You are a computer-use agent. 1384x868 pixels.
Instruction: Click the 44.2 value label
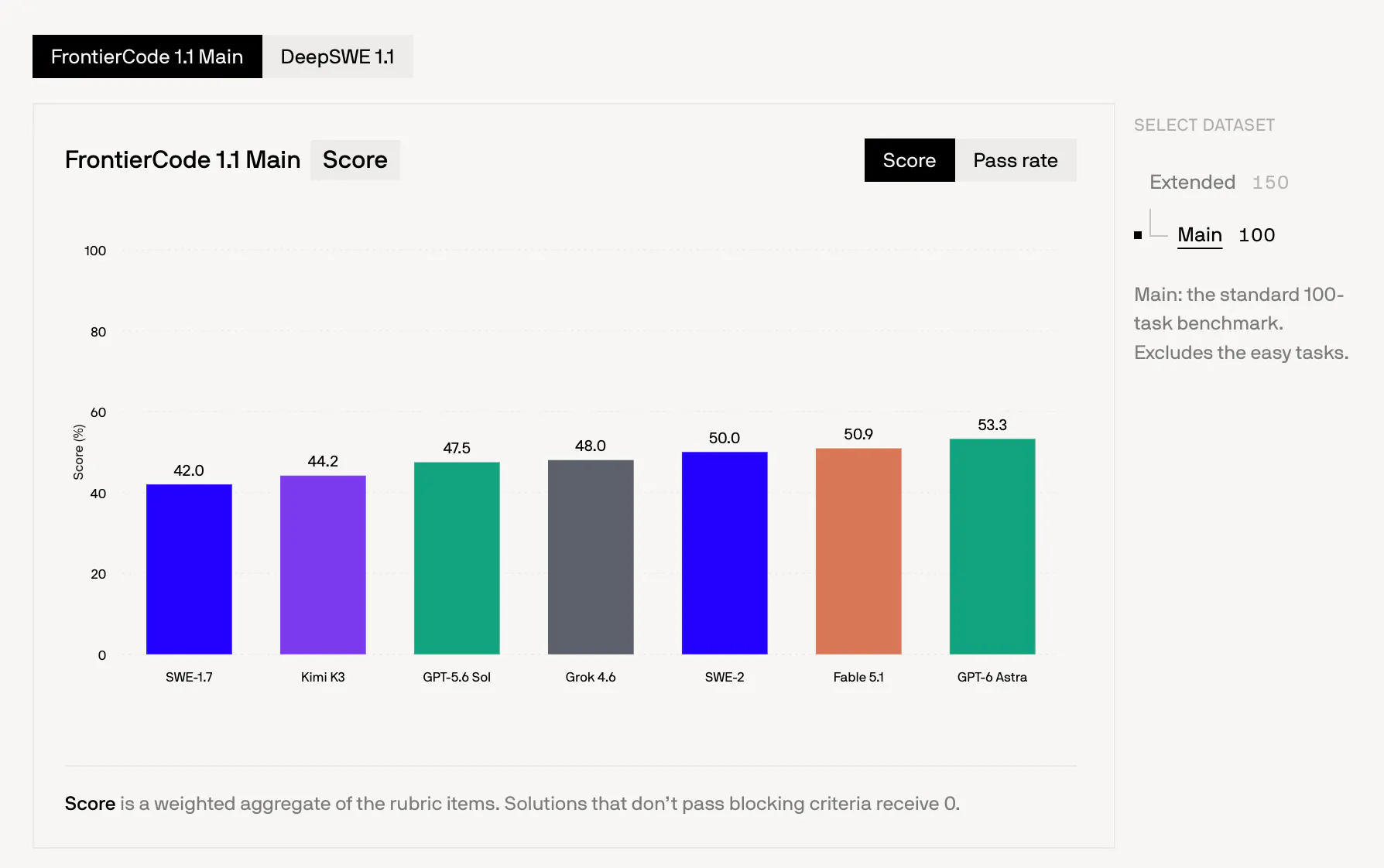coord(323,461)
